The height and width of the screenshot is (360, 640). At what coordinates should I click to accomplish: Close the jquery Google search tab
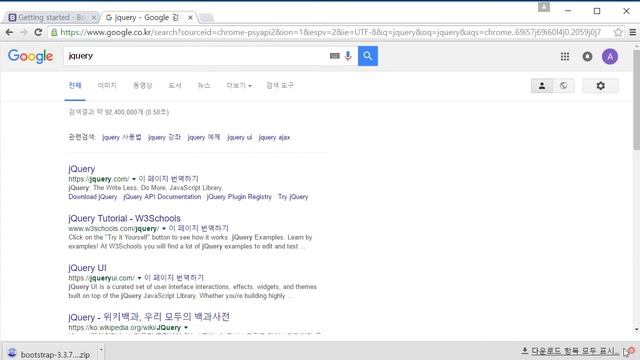click(190, 18)
